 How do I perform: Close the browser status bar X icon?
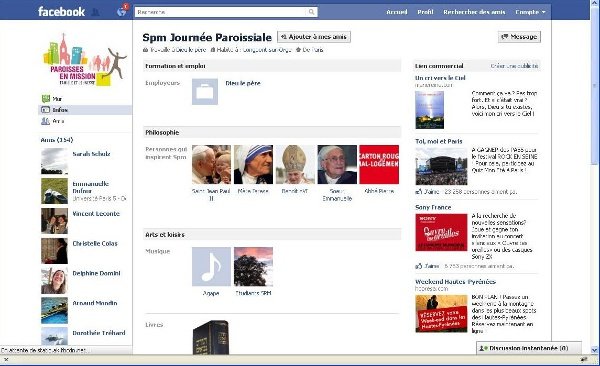(6, 359)
